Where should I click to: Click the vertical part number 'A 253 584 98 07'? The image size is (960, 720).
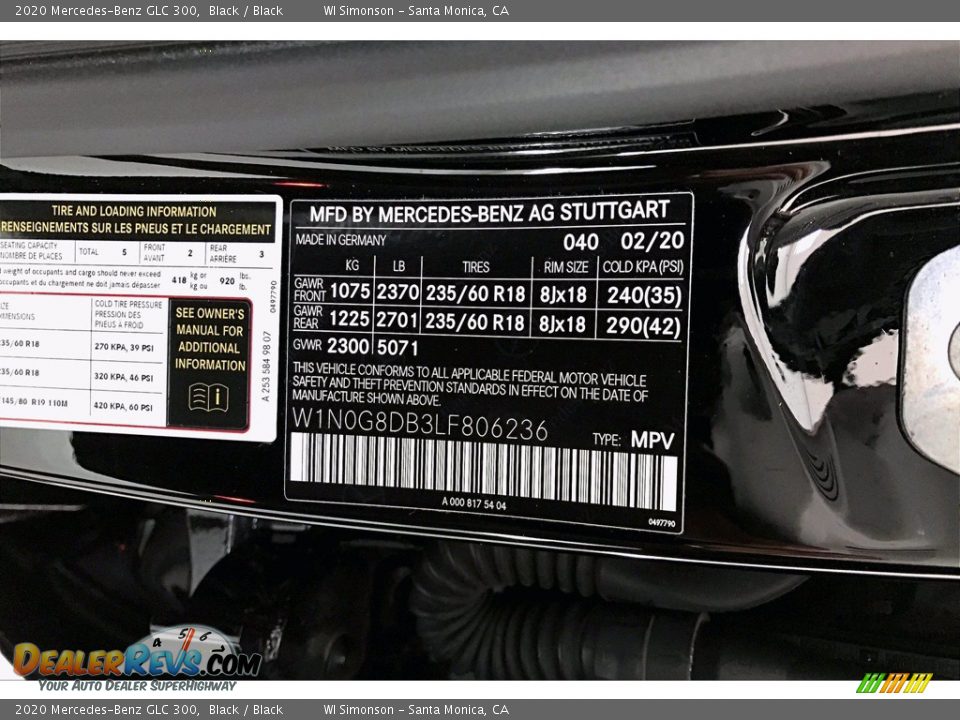266,366
